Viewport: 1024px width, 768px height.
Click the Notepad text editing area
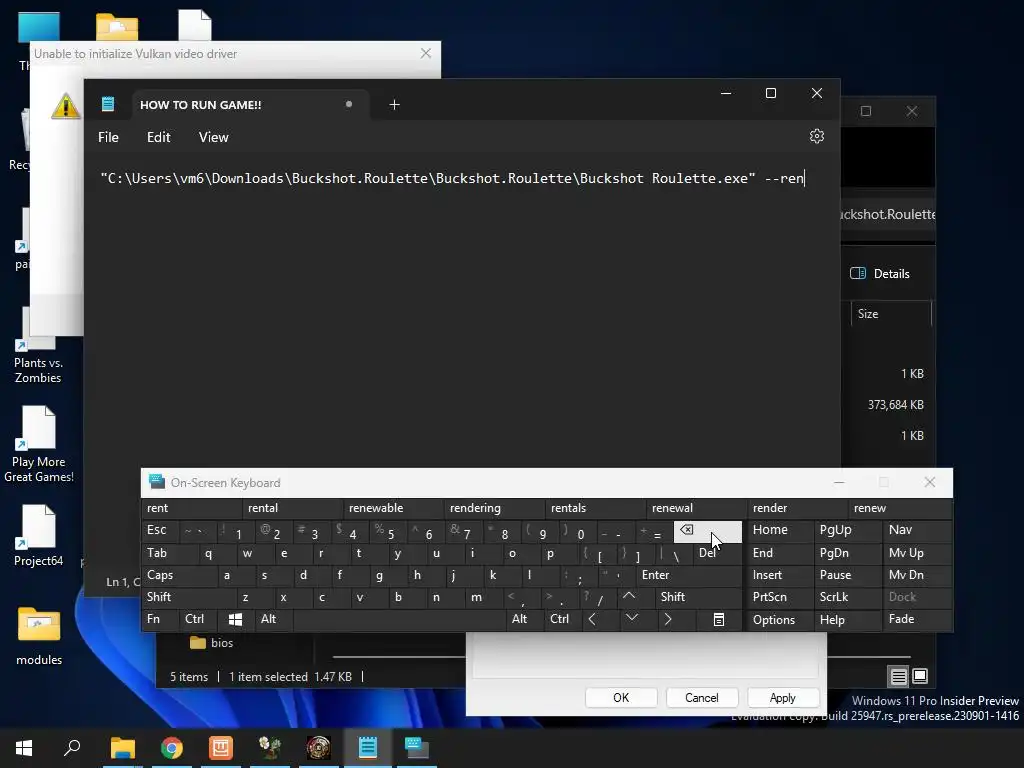coord(461,366)
